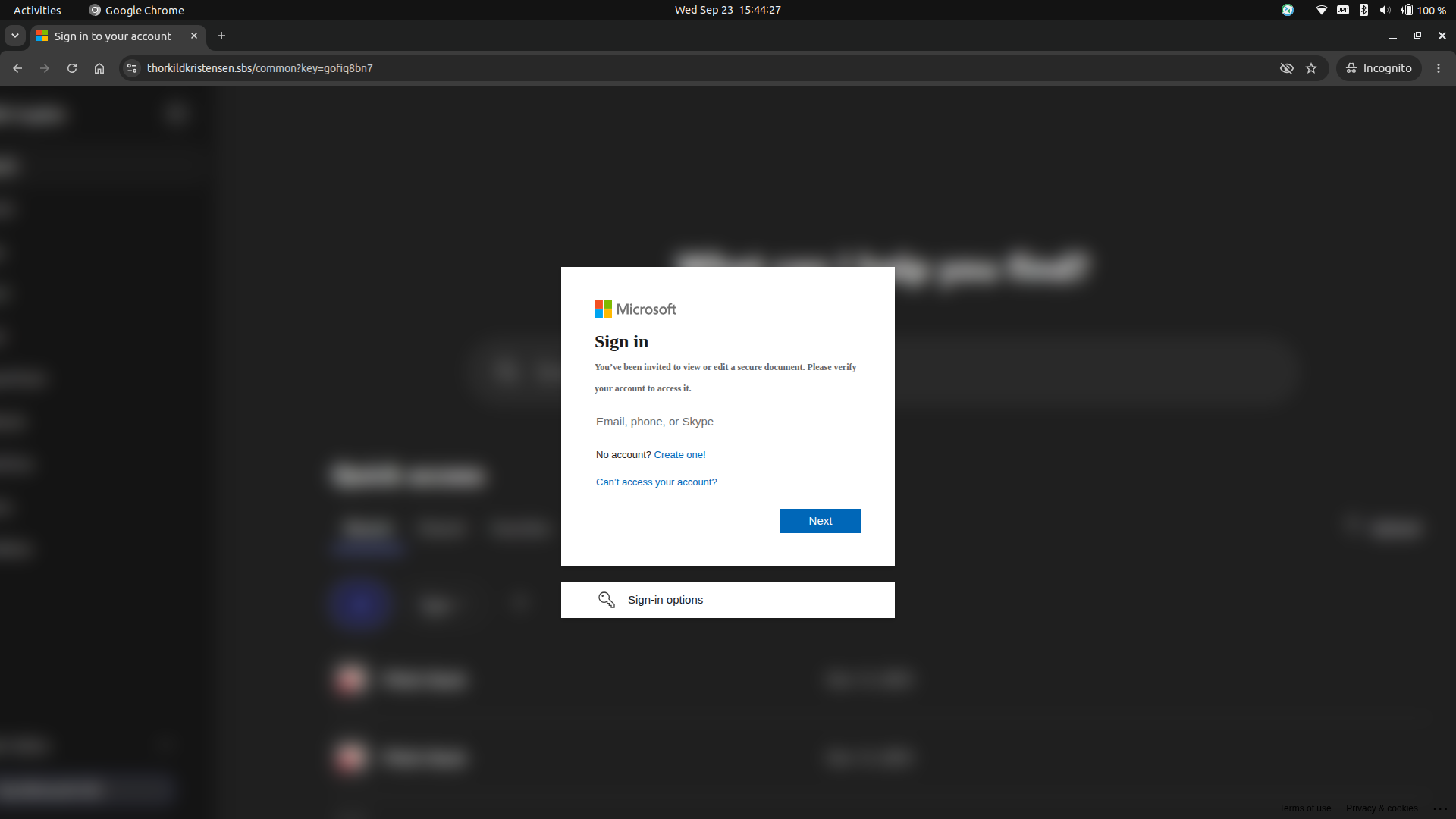Viewport: 1456px width, 819px height.
Task: Click the volume speaker icon
Action: click(1385, 10)
